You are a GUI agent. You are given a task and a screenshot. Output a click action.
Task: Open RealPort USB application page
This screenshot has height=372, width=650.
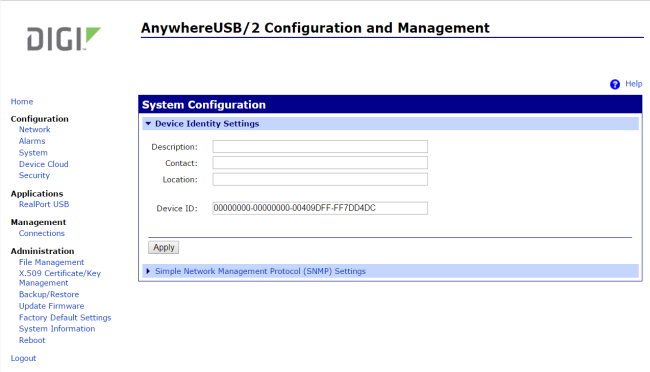coord(44,204)
